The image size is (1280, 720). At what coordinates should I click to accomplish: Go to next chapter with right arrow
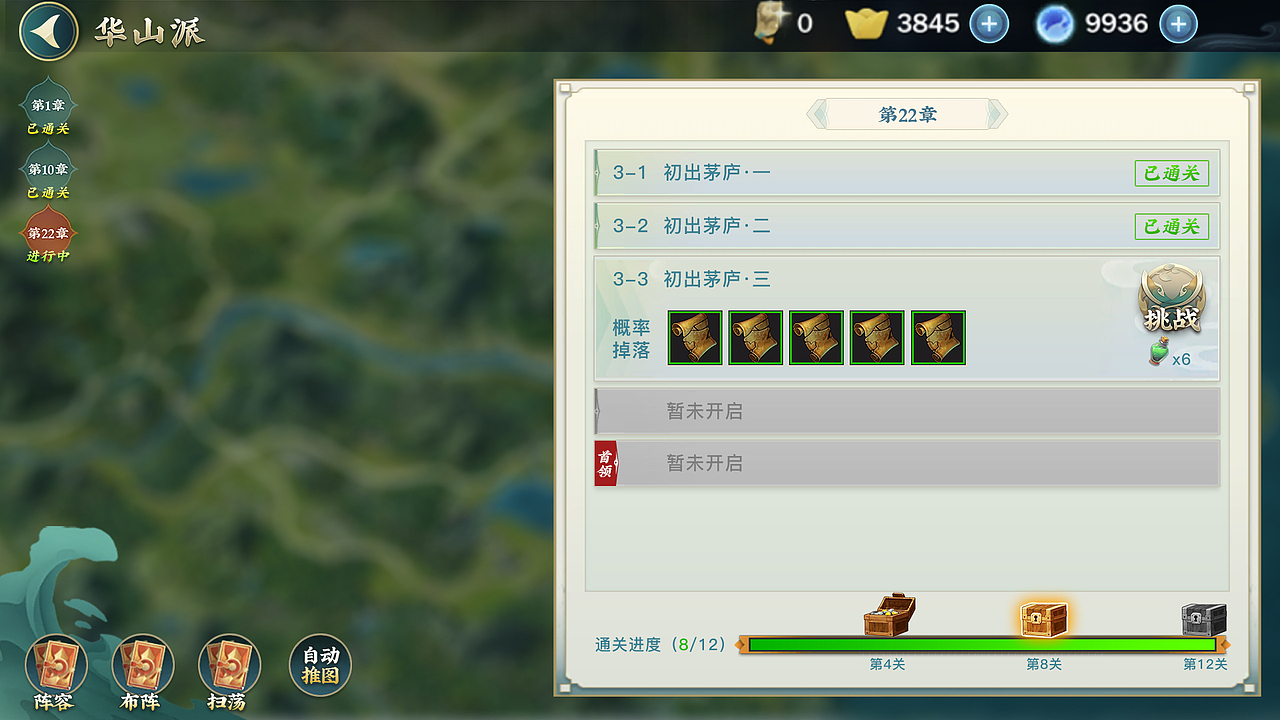click(996, 114)
